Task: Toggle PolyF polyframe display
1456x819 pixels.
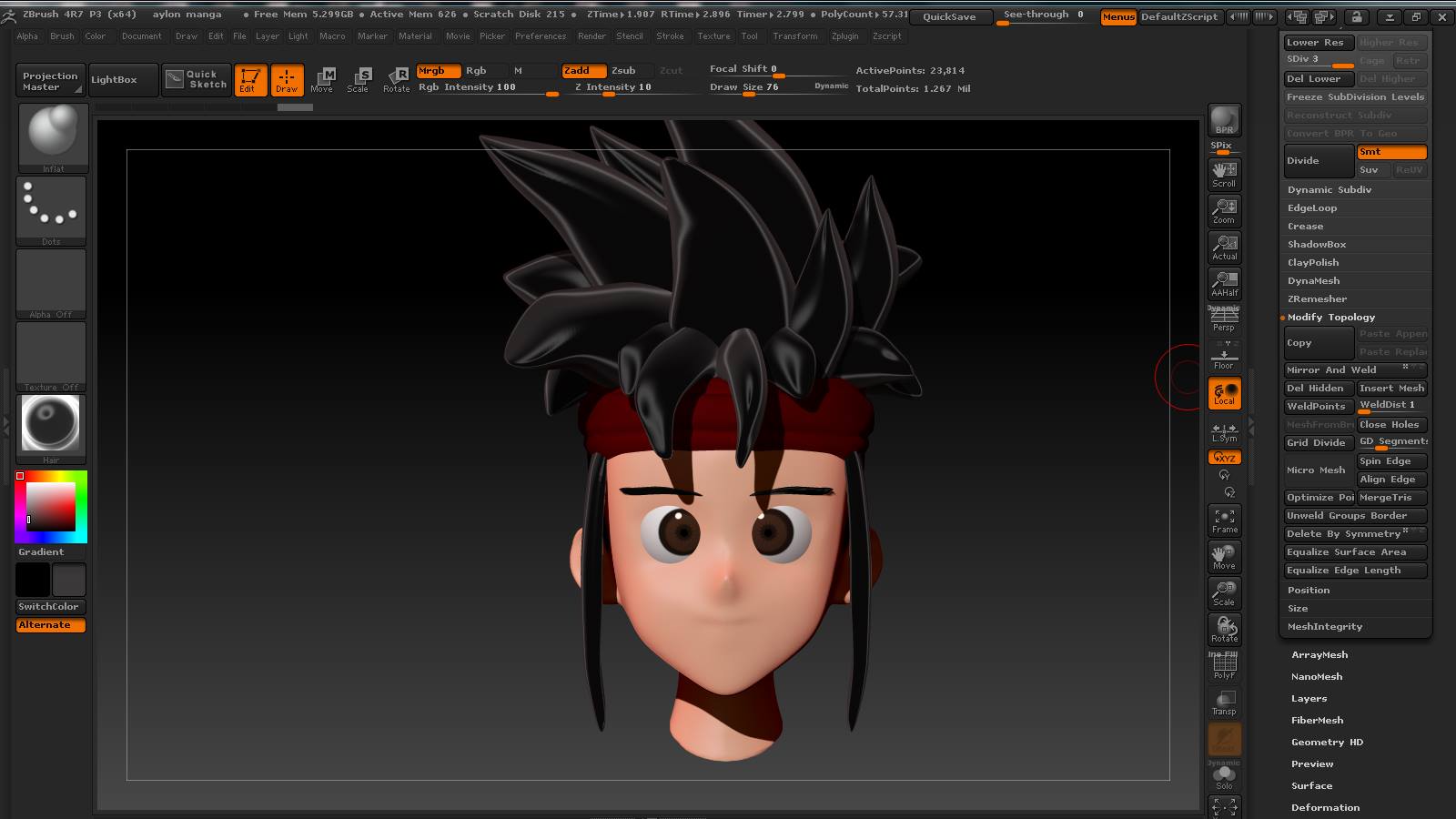Action: [x=1224, y=666]
